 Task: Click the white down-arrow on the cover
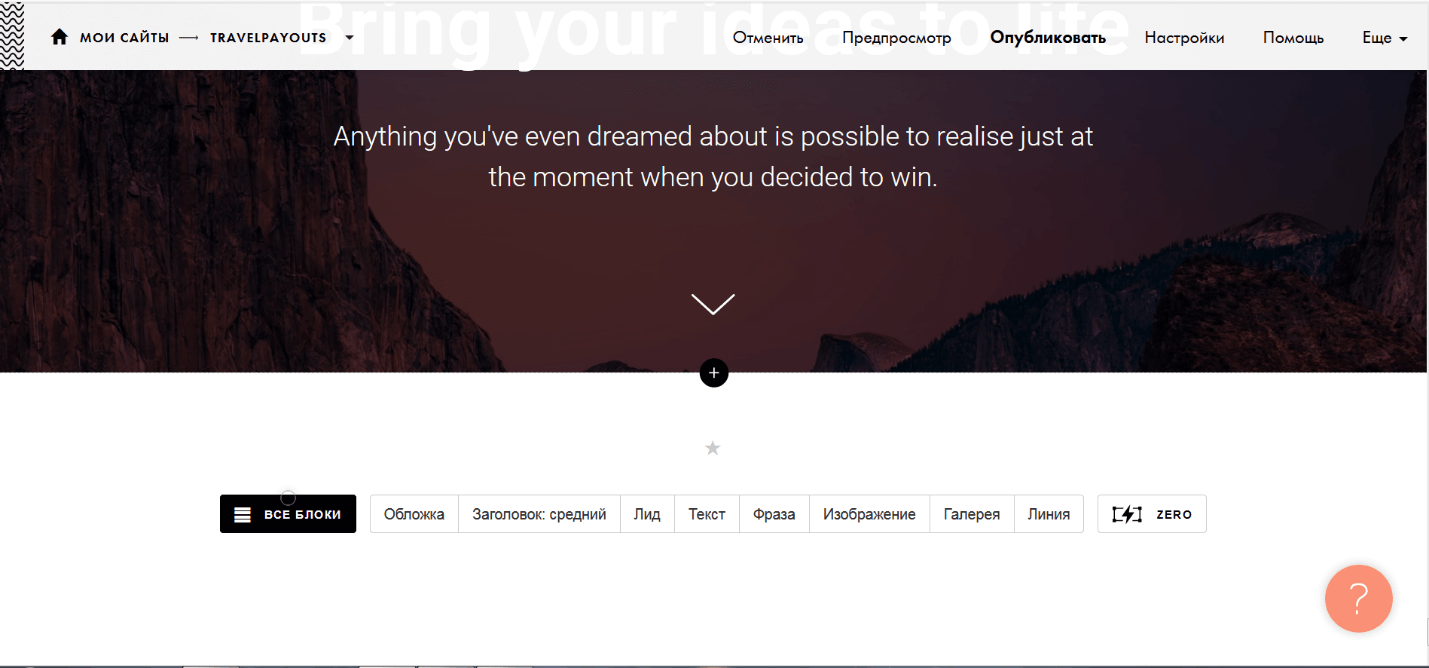pyautogui.click(x=712, y=304)
